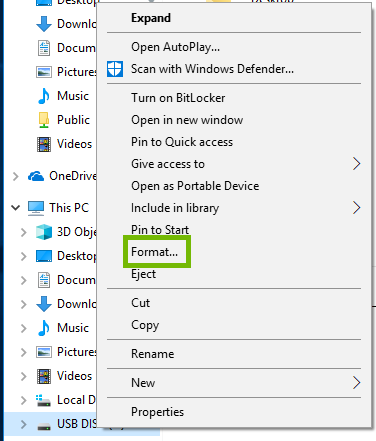Click the Give access to submenu arrow
376x441 pixels.
tap(357, 164)
